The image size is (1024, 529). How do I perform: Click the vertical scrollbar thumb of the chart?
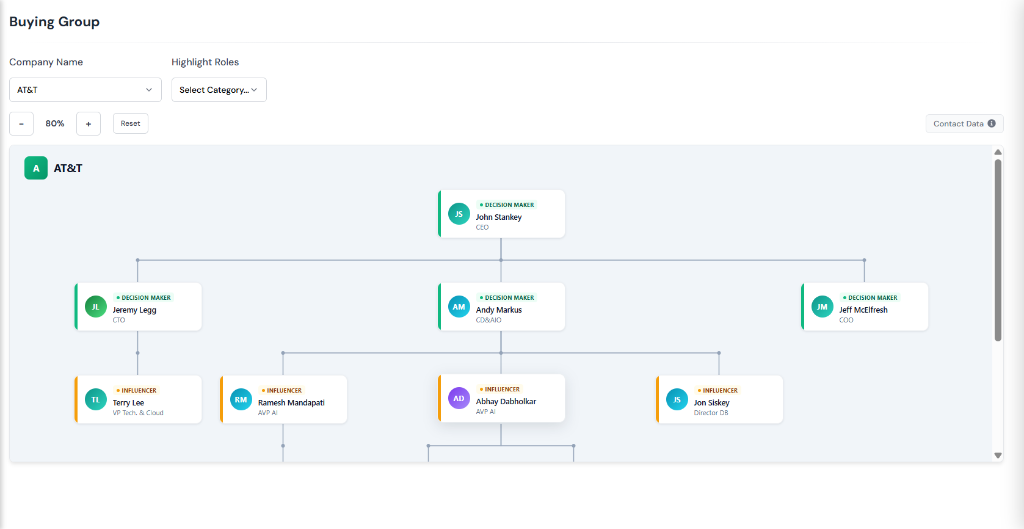click(998, 249)
